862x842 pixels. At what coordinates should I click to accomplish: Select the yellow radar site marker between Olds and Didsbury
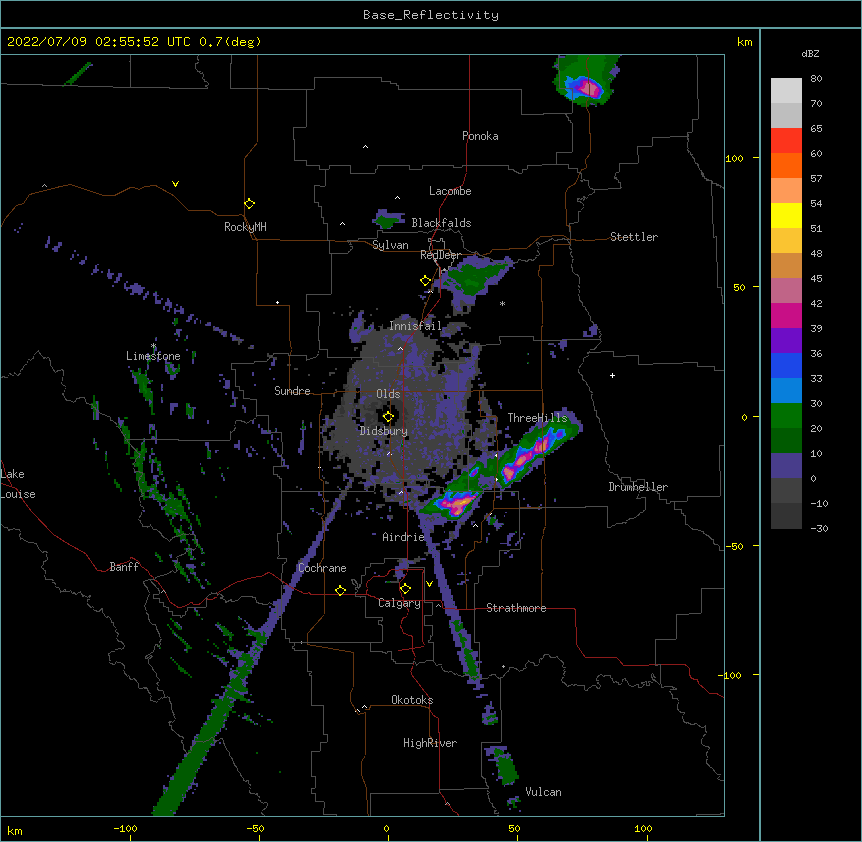(x=388, y=417)
